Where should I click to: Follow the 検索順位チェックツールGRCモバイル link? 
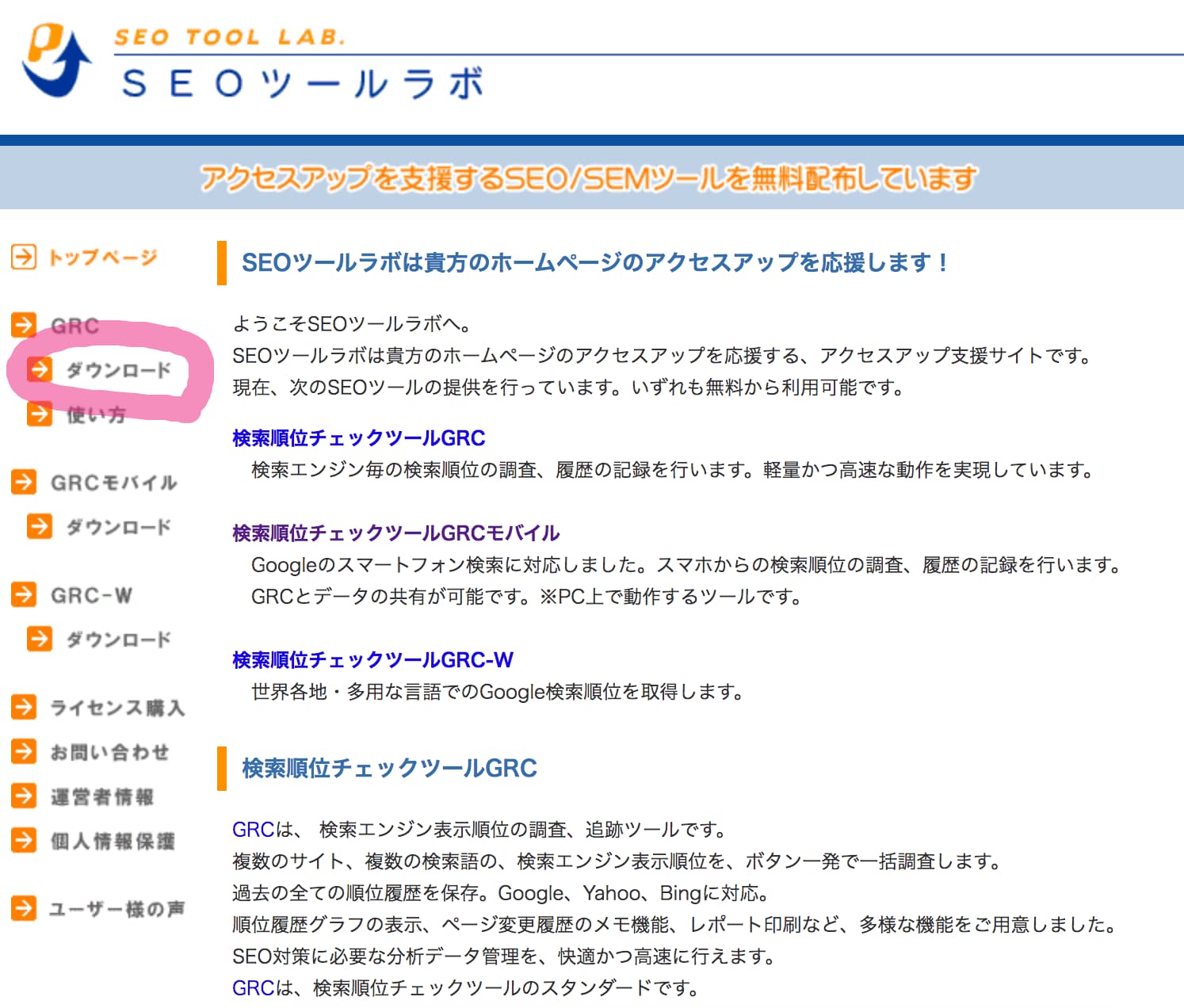tap(396, 533)
